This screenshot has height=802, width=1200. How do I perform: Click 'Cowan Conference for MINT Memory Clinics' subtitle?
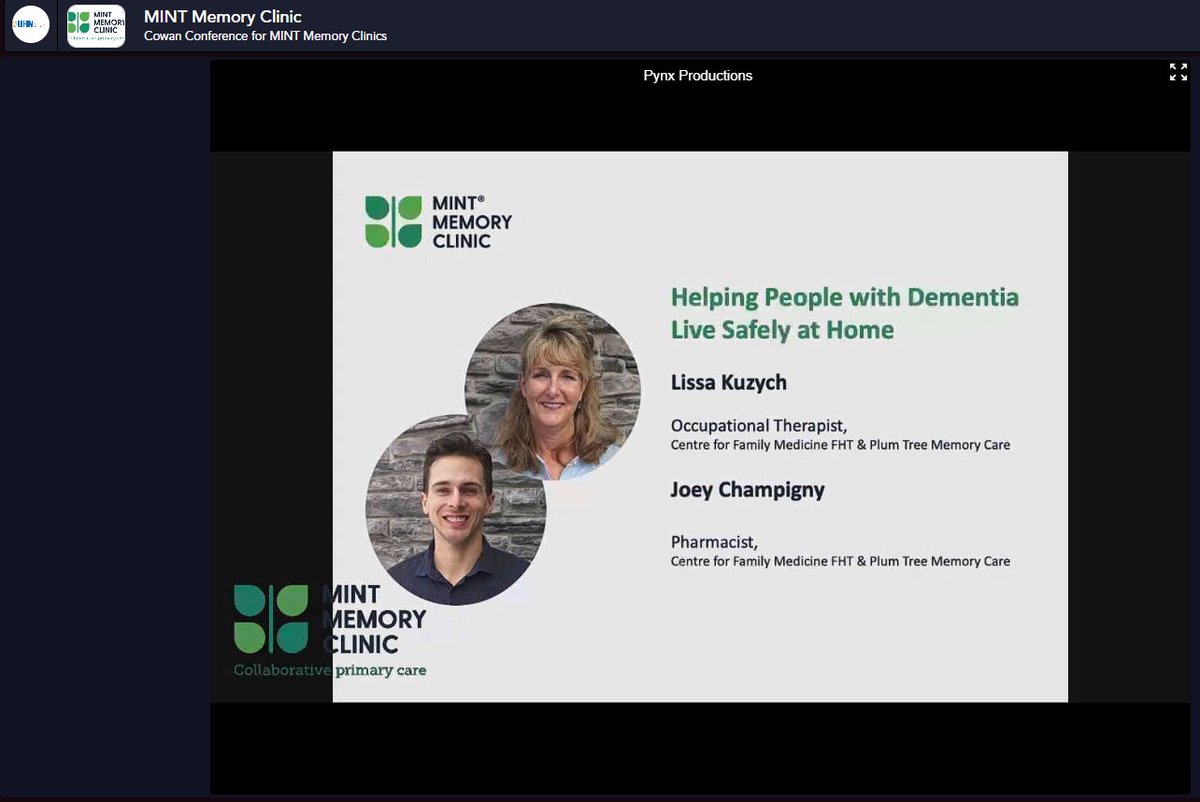265,36
